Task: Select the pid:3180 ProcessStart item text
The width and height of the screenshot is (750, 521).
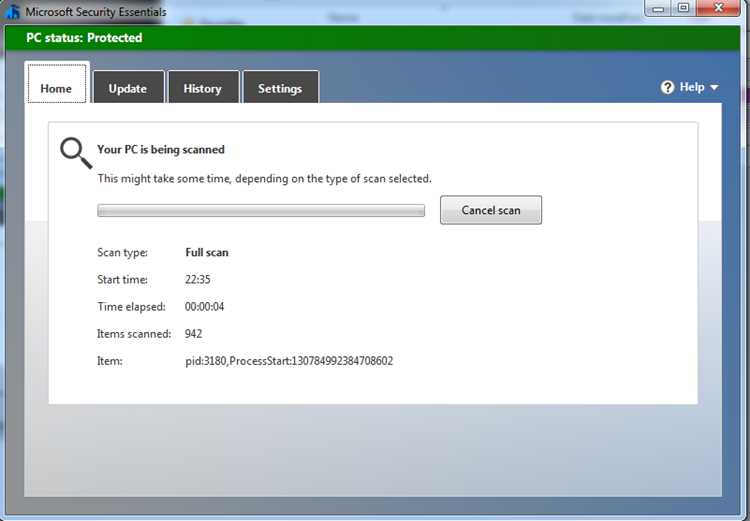Action: (x=289, y=361)
